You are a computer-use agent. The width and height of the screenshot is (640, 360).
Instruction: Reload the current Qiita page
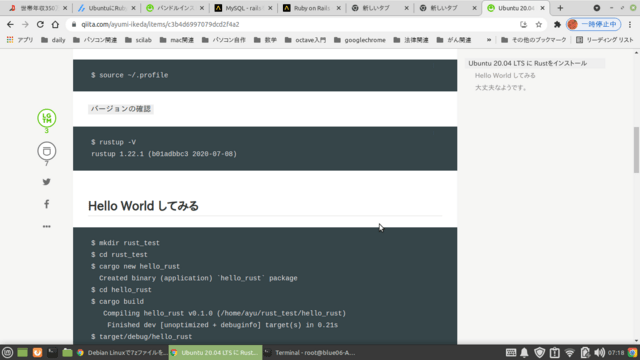pos(40,24)
